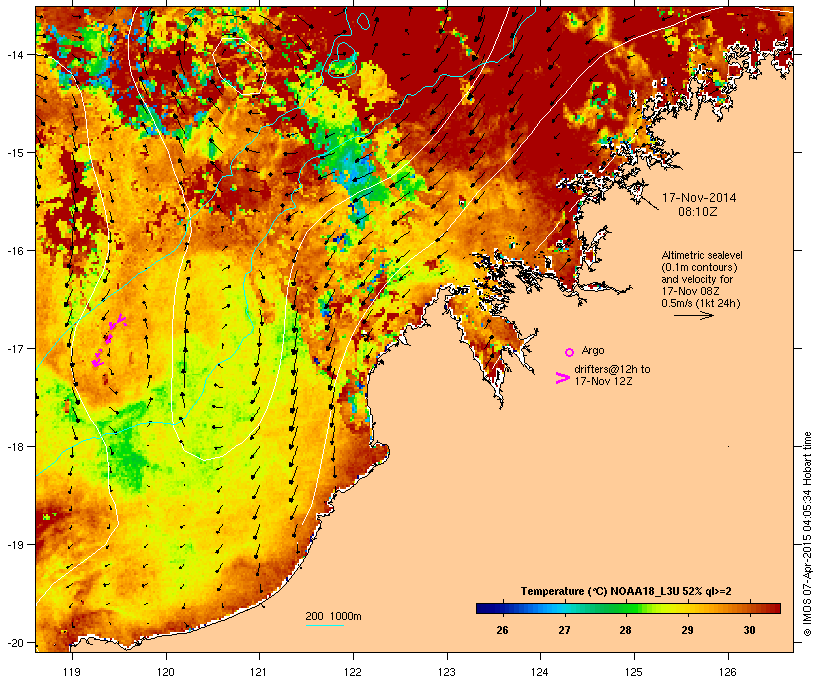Screen dimensions: 820x680
Task: Click the colorbar tick label '30'
Action: pos(749,630)
